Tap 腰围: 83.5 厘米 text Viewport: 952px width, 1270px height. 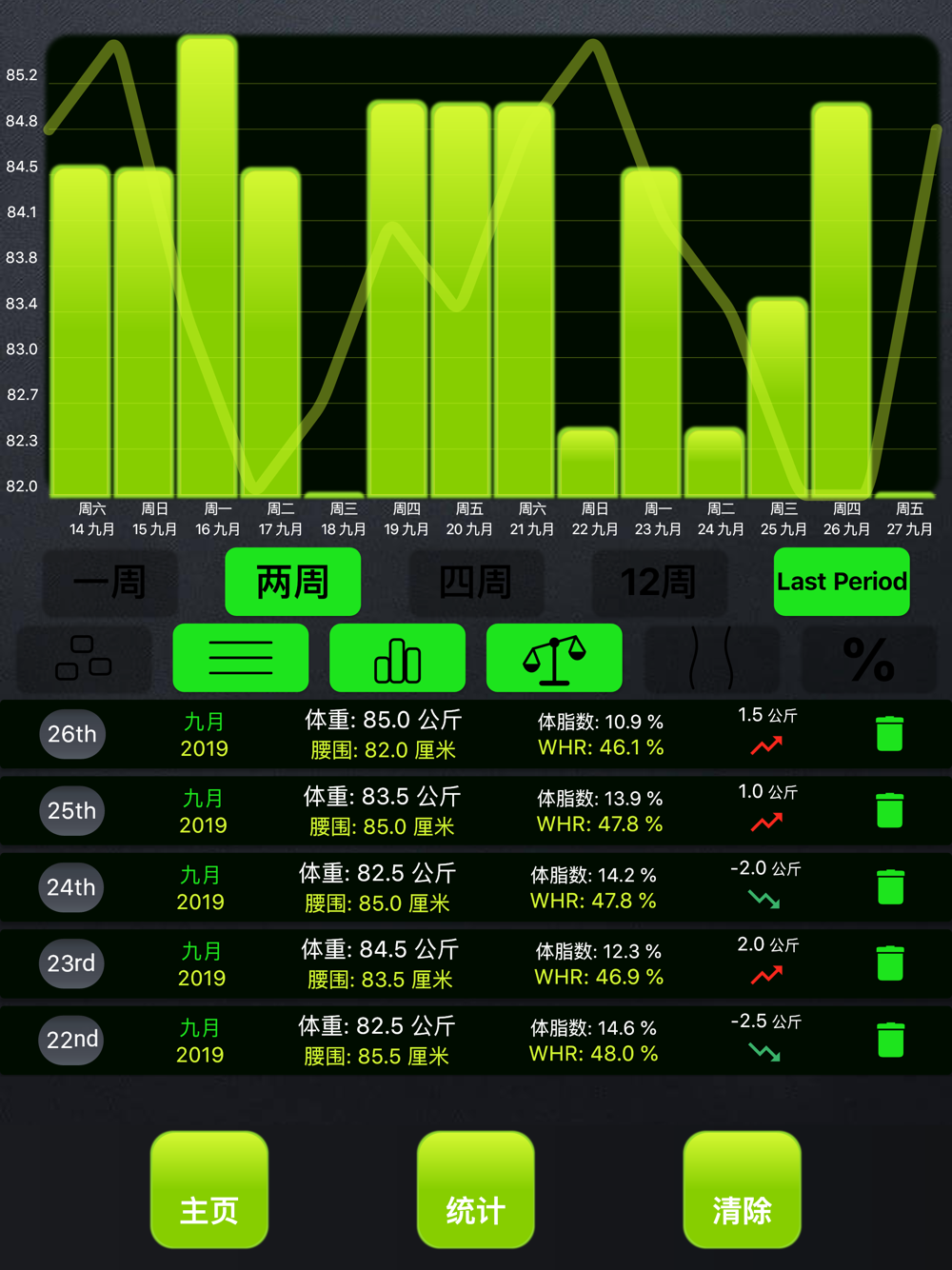coord(380,980)
